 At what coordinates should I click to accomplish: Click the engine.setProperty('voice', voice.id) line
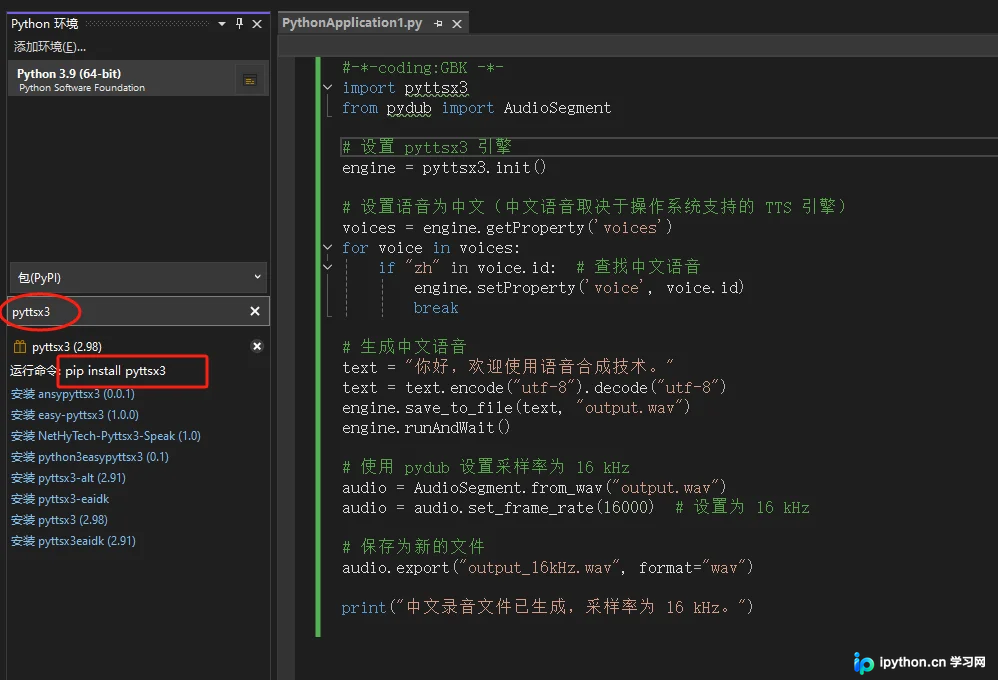579,288
